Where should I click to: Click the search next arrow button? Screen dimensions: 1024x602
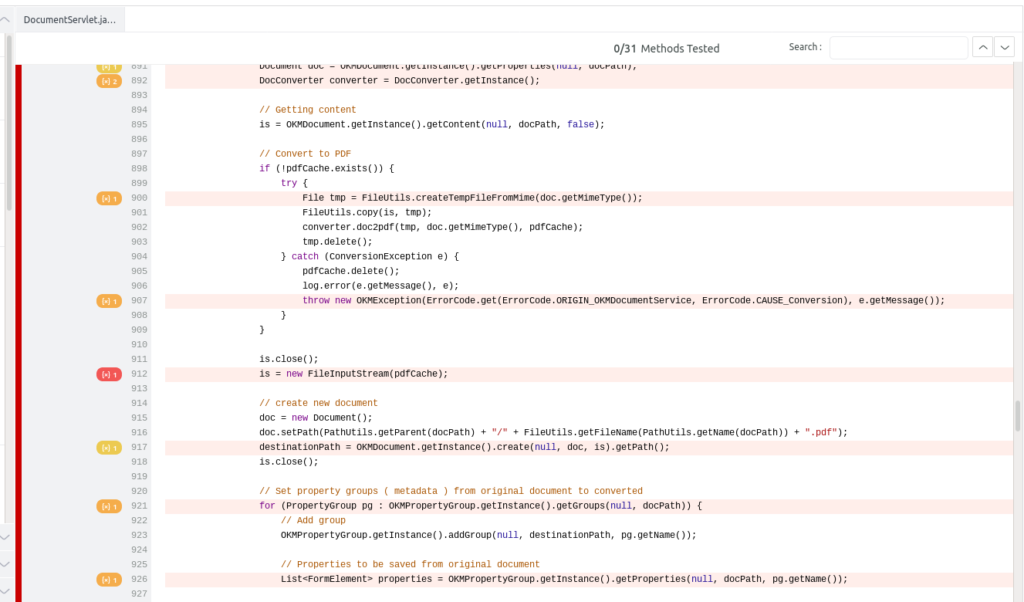[1005, 47]
